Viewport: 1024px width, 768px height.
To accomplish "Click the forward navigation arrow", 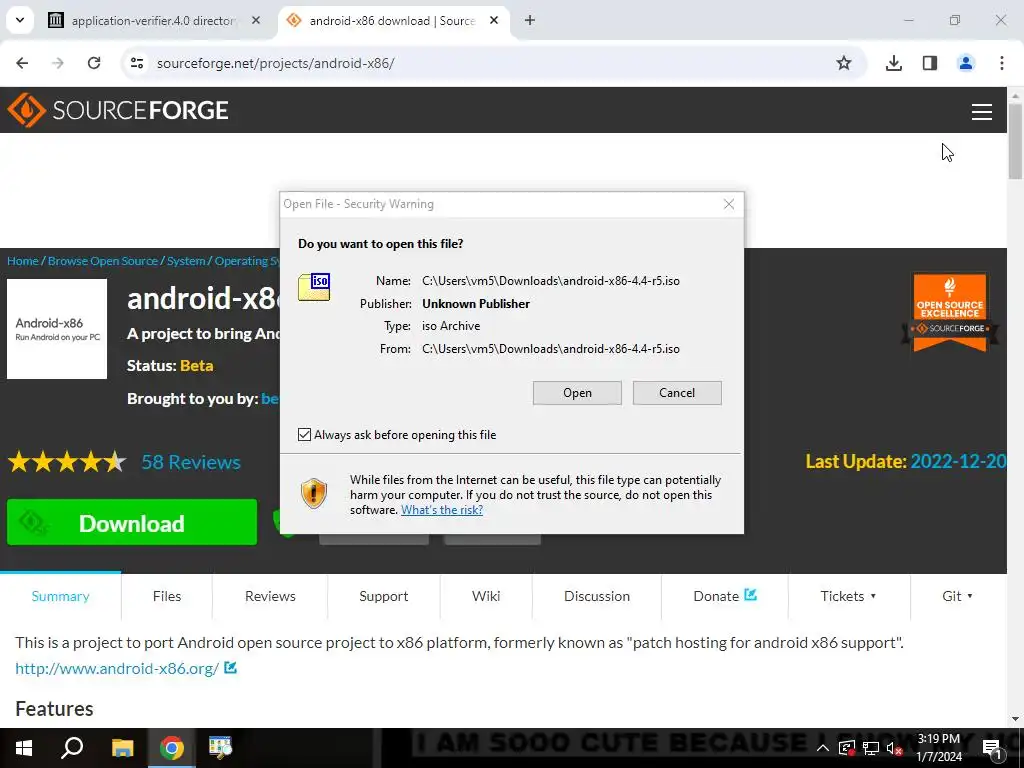I will [x=58, y=63].
